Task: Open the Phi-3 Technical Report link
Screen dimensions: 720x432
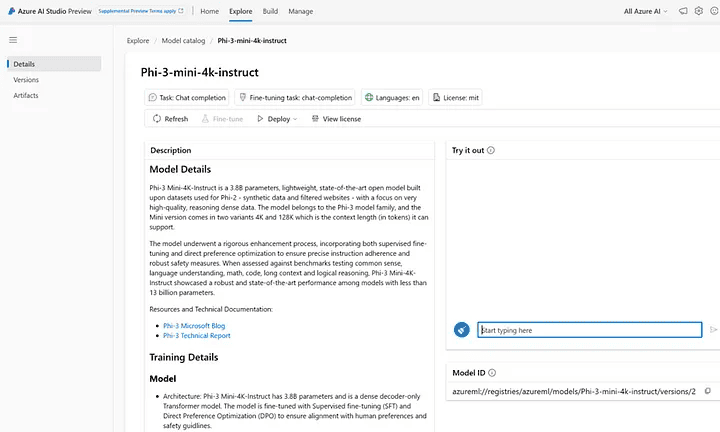Action: [197, 336]
